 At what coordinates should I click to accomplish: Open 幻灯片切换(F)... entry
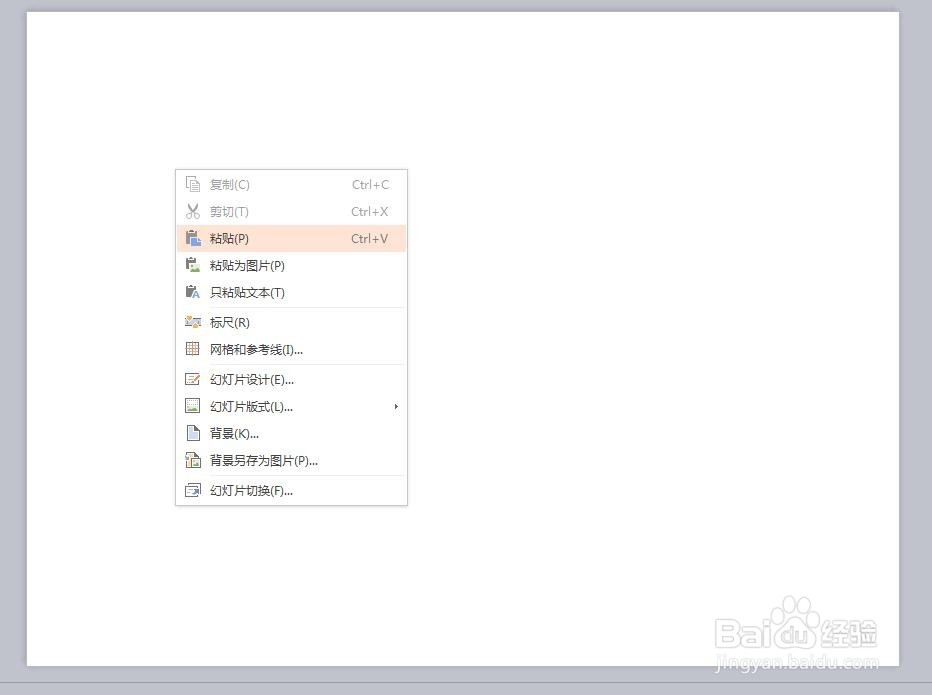pyautogui.click(x=291, y=490)
